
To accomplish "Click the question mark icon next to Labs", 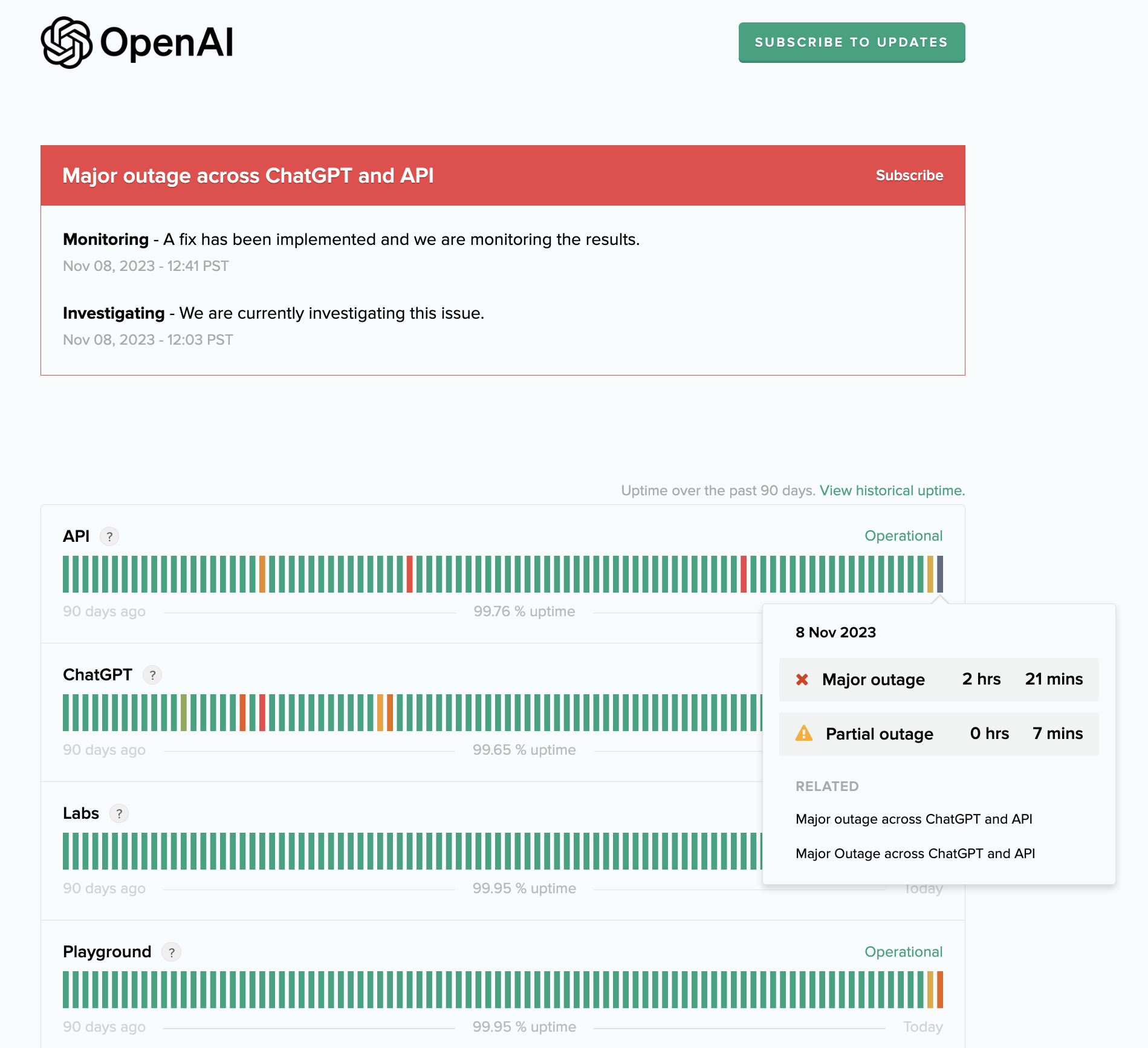I will click(119, 813).
